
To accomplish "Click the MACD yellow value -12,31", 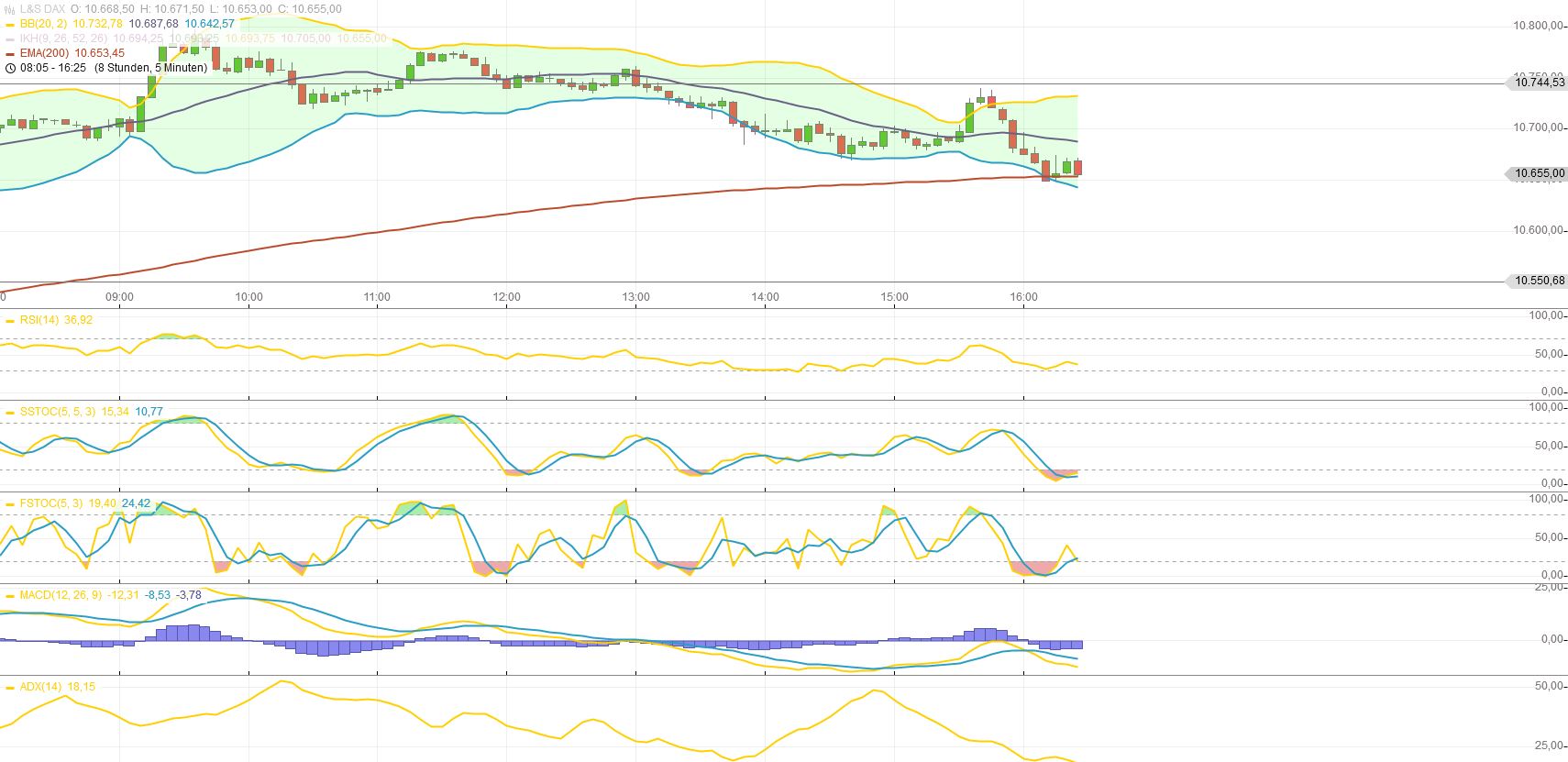I will click(x=123, y=595).
